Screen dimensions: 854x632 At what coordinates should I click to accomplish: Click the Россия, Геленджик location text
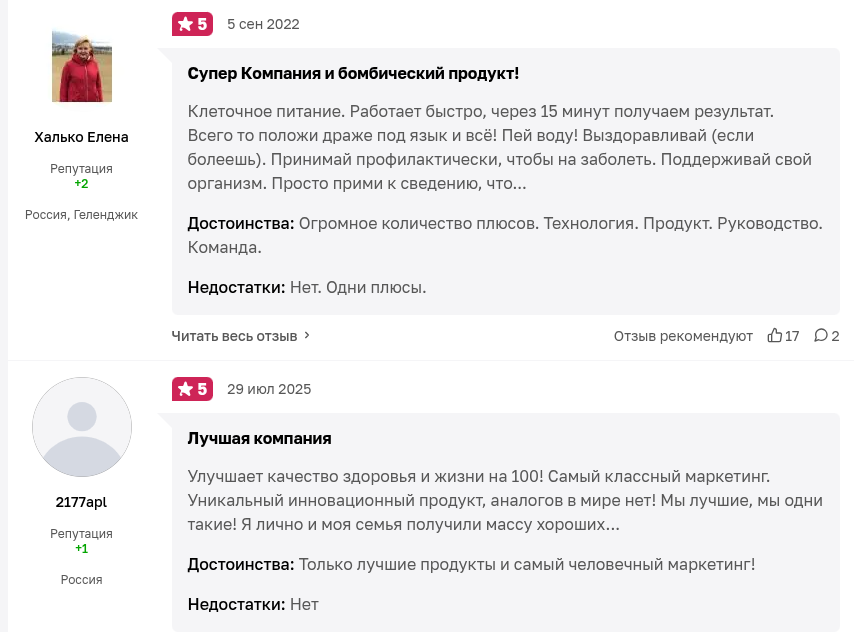pyautogui.click(x=82, y=215)
